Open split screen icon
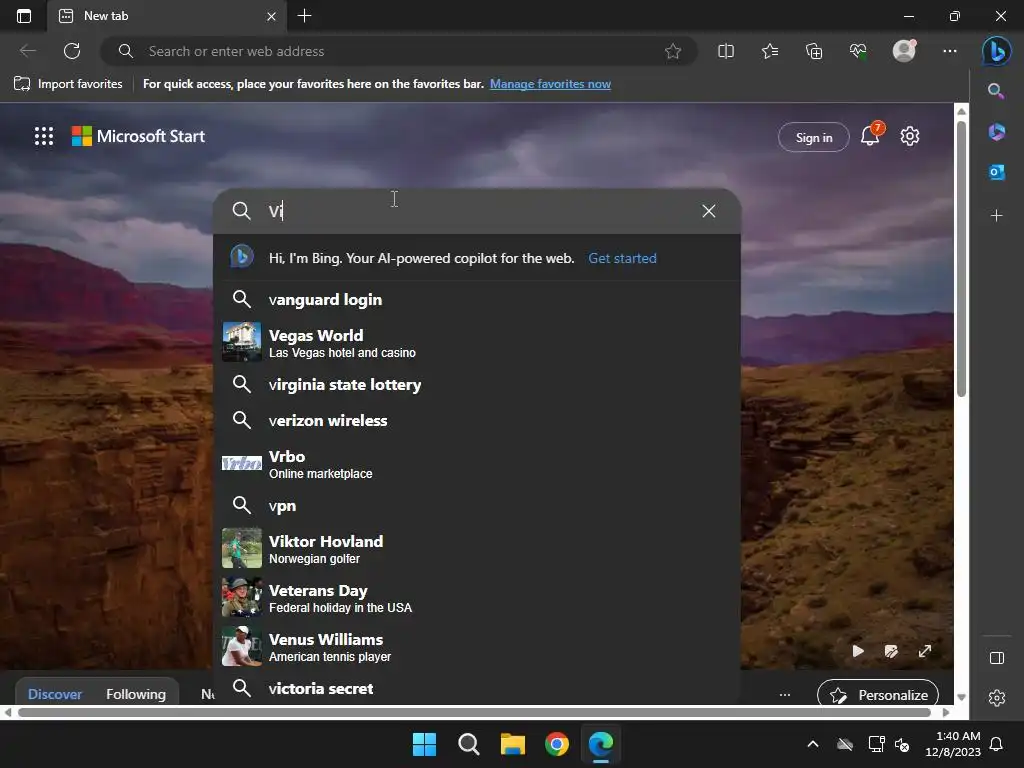This screenshot has width=1024, height=768. pos(726,51)
